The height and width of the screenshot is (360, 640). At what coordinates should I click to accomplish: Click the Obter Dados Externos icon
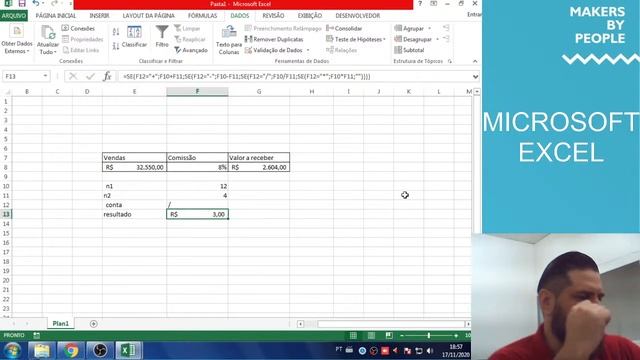(x=17, y=31)
